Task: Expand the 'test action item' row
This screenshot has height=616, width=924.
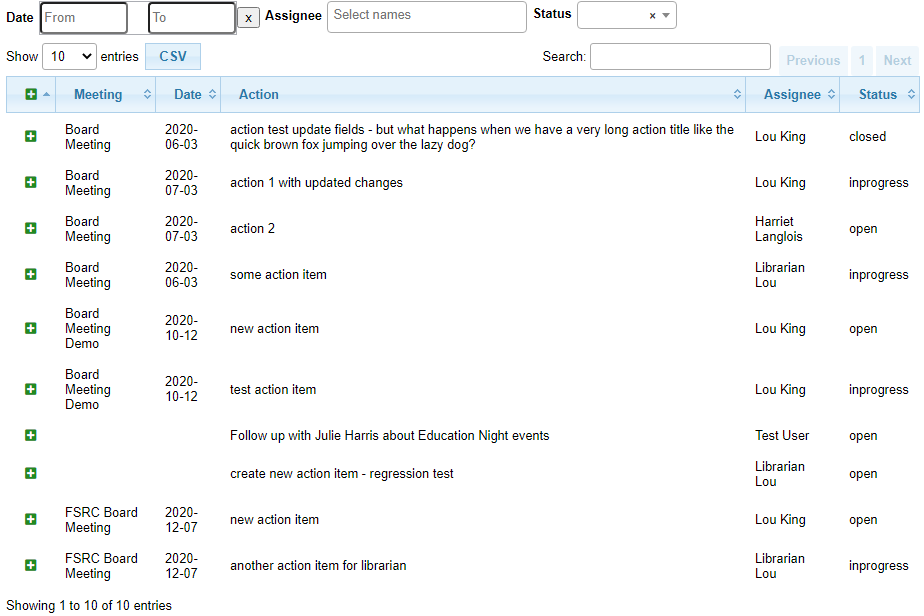Action: click(x=31, y=389)
